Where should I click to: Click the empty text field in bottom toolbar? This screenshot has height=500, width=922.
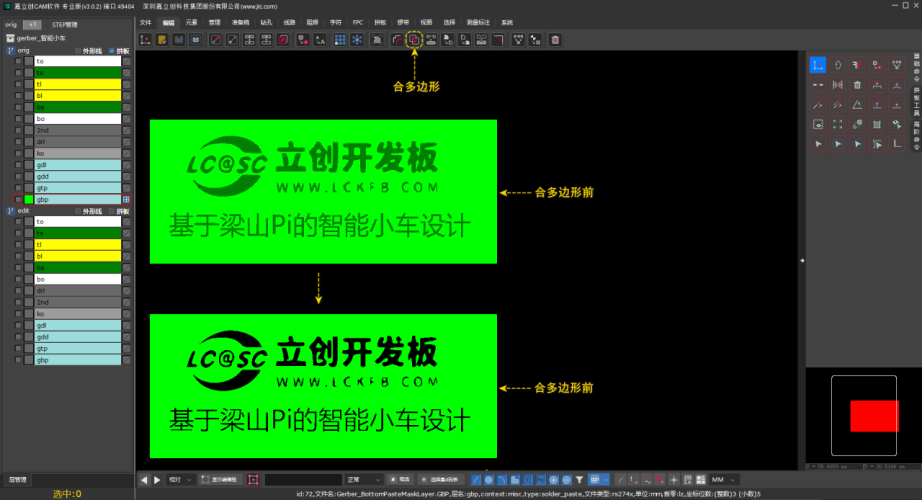pyautogui.click(x=303, y=480)
